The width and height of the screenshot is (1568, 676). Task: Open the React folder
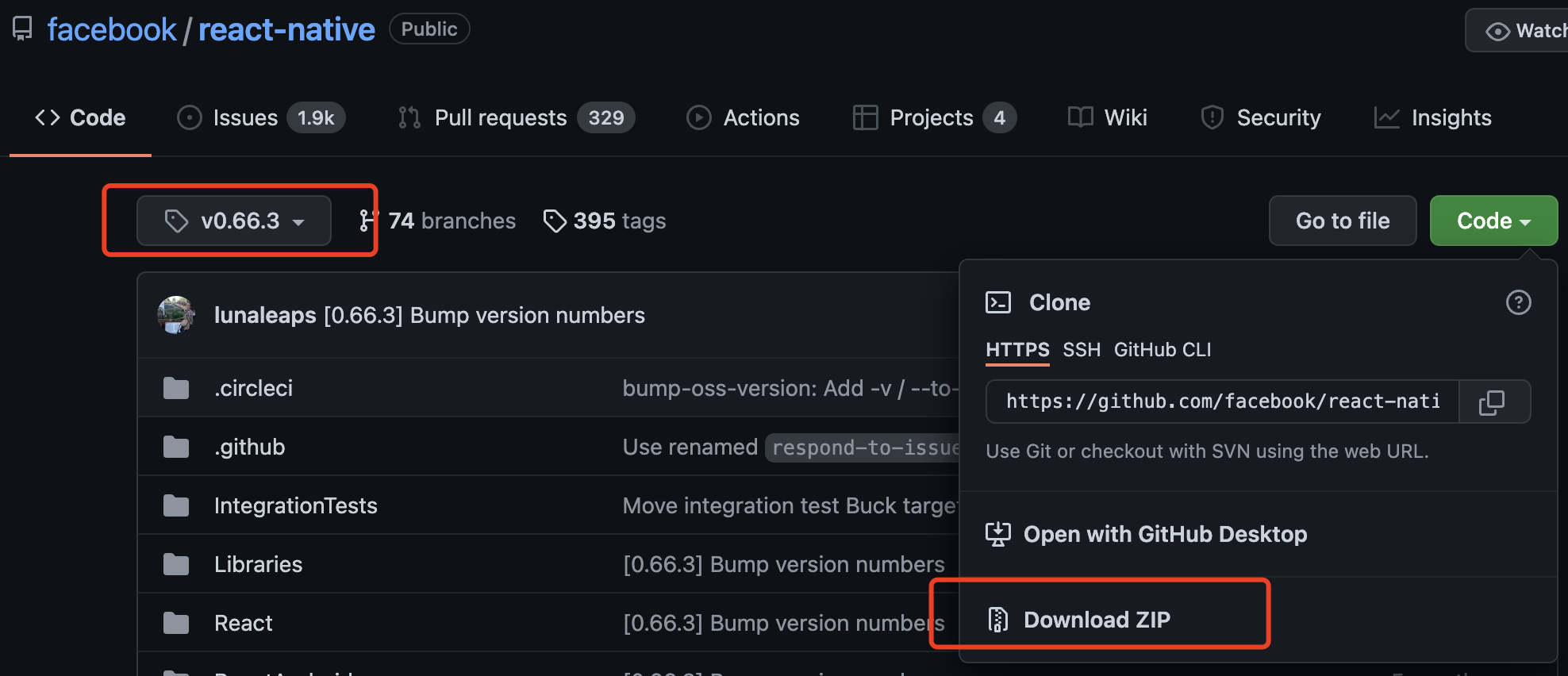(x=243, y=623)
